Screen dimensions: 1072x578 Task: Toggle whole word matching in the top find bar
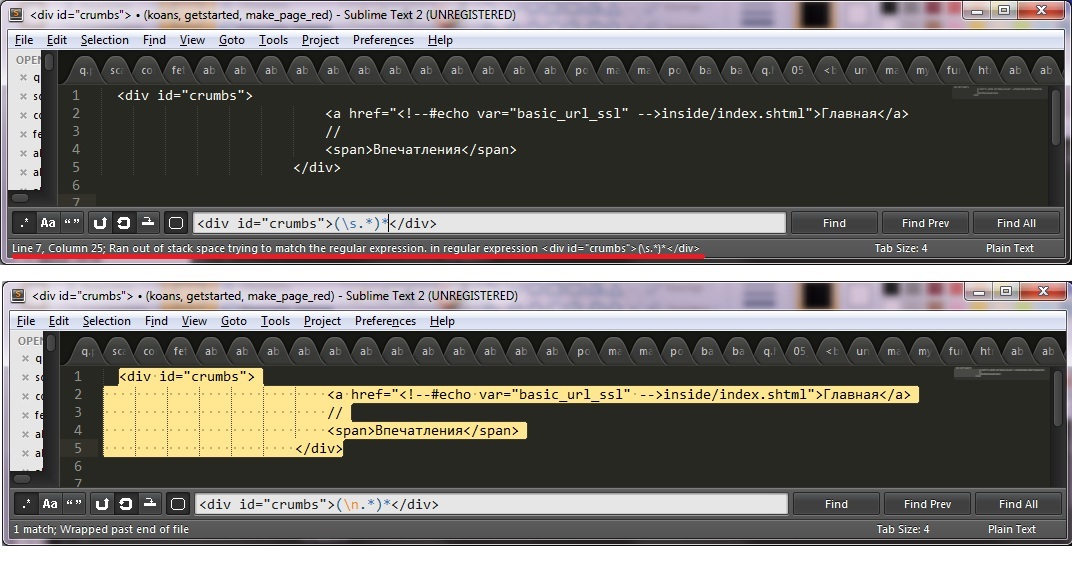(x=72, y=223)
